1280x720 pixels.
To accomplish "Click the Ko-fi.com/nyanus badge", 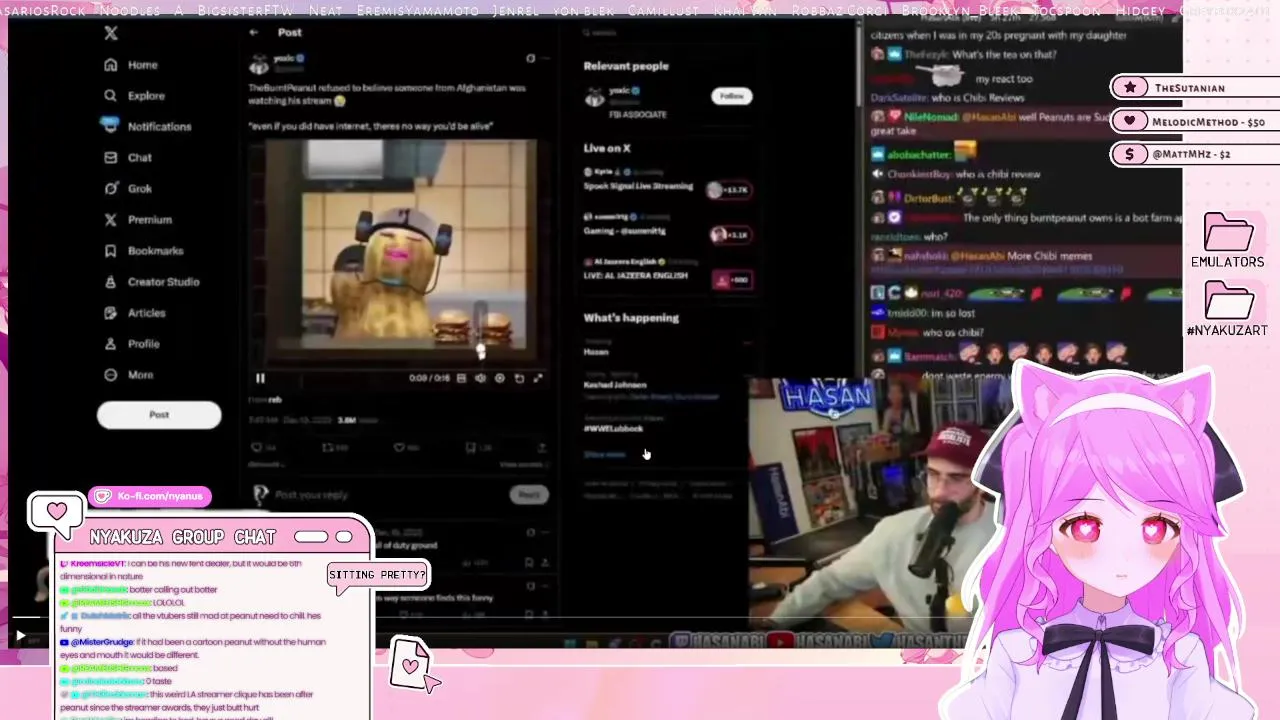I will tap(150, 496).
